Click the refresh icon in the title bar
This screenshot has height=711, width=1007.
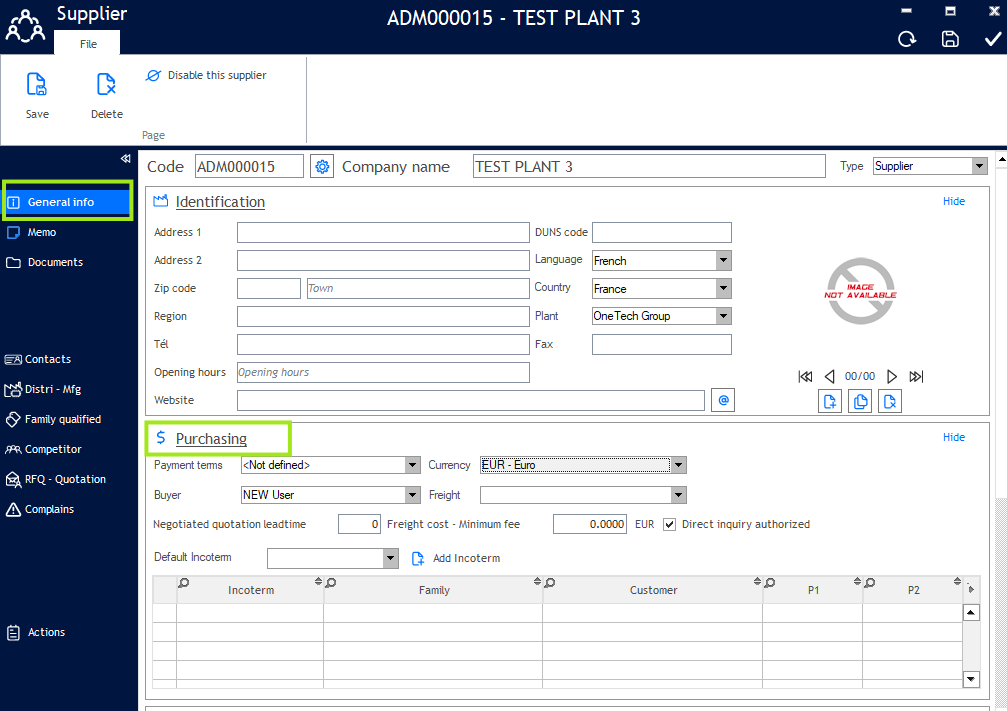point(907,39)
